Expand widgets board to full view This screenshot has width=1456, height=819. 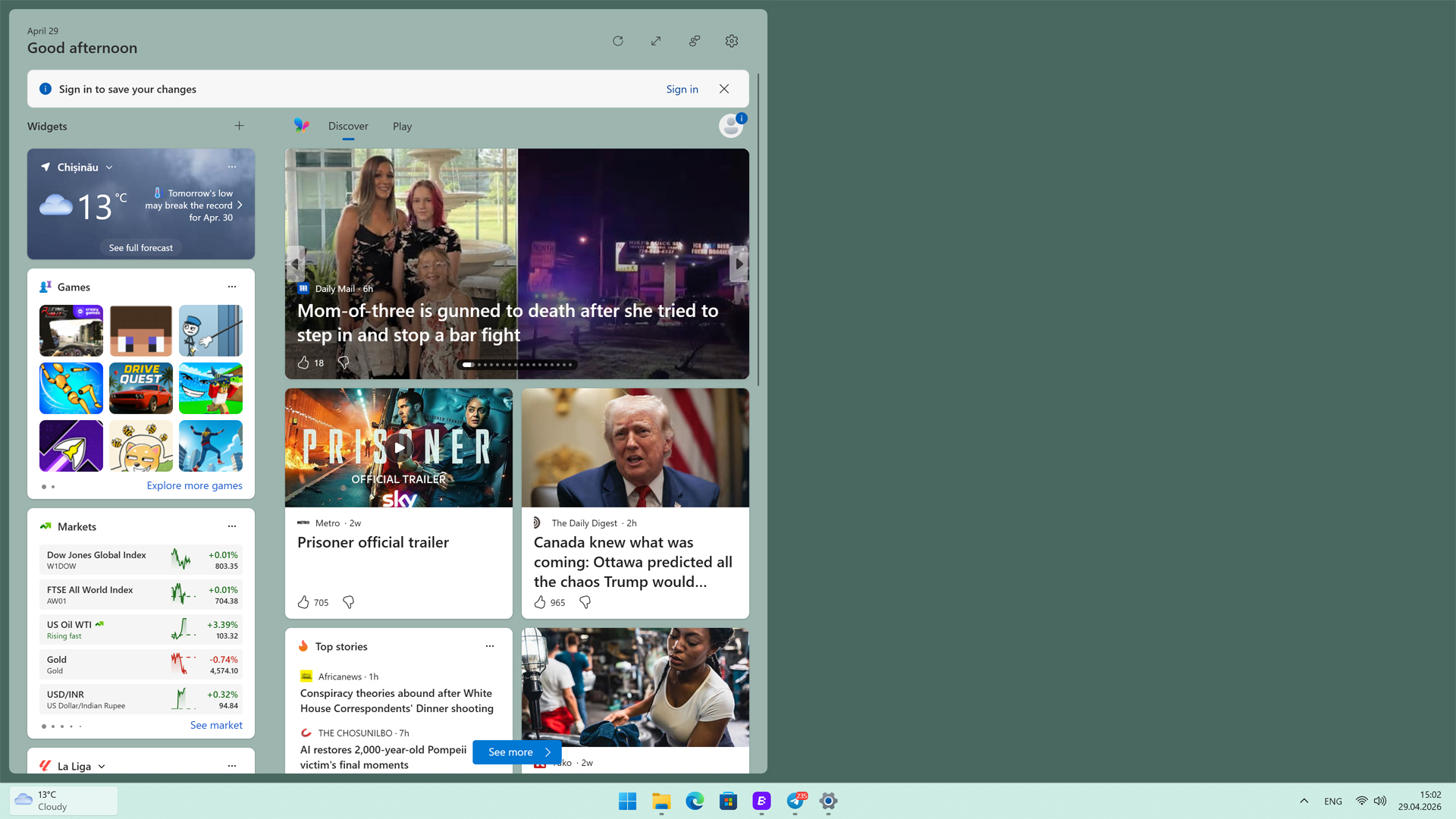pos(656,41)
